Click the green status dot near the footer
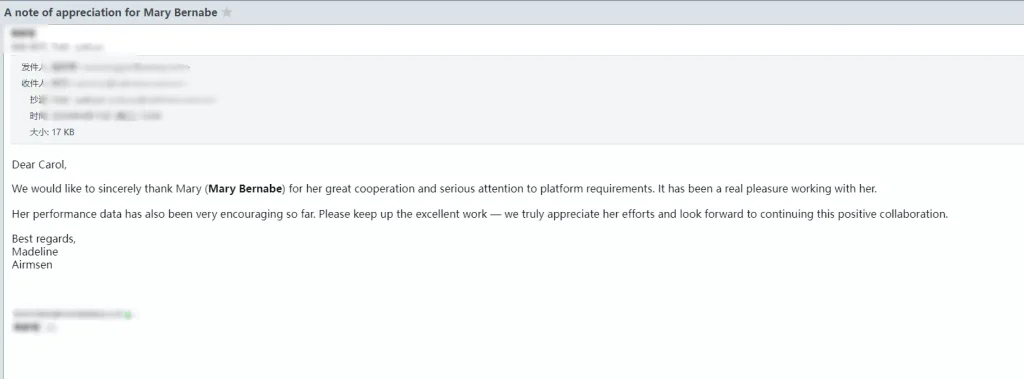Viewport: 1024px width, 379px height. tap(129, 316)
